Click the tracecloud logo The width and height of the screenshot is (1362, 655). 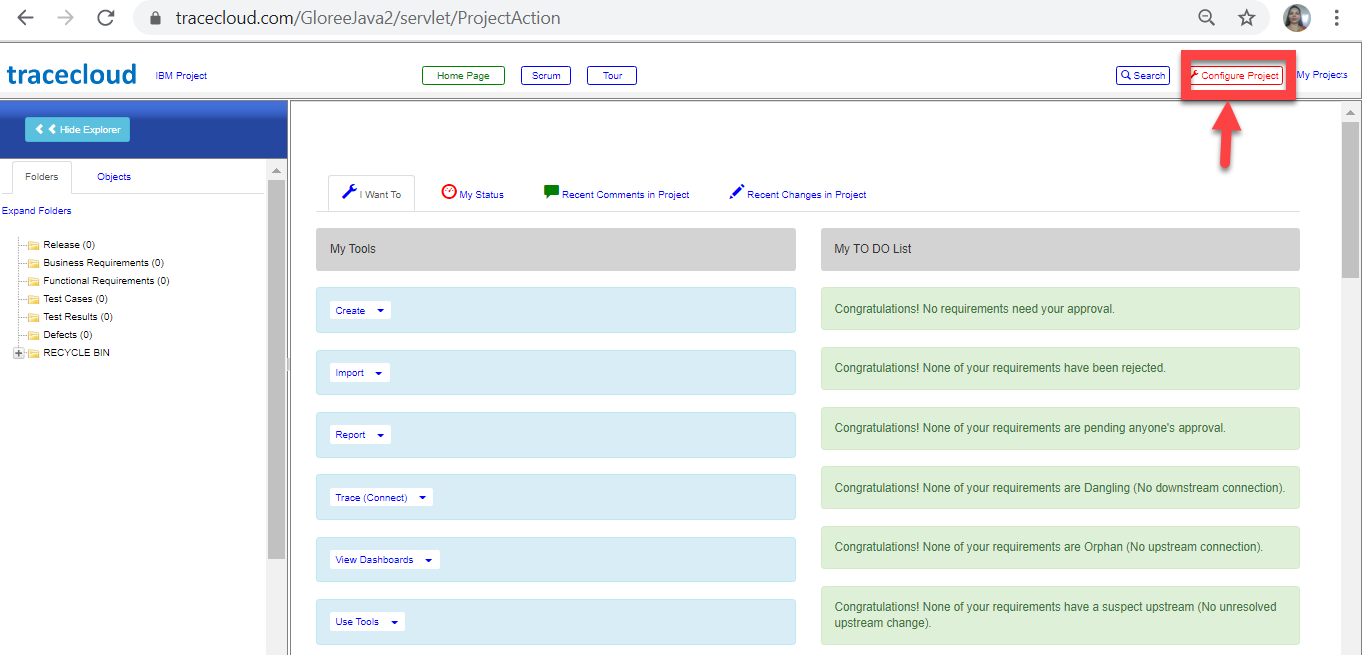point(71,75)
